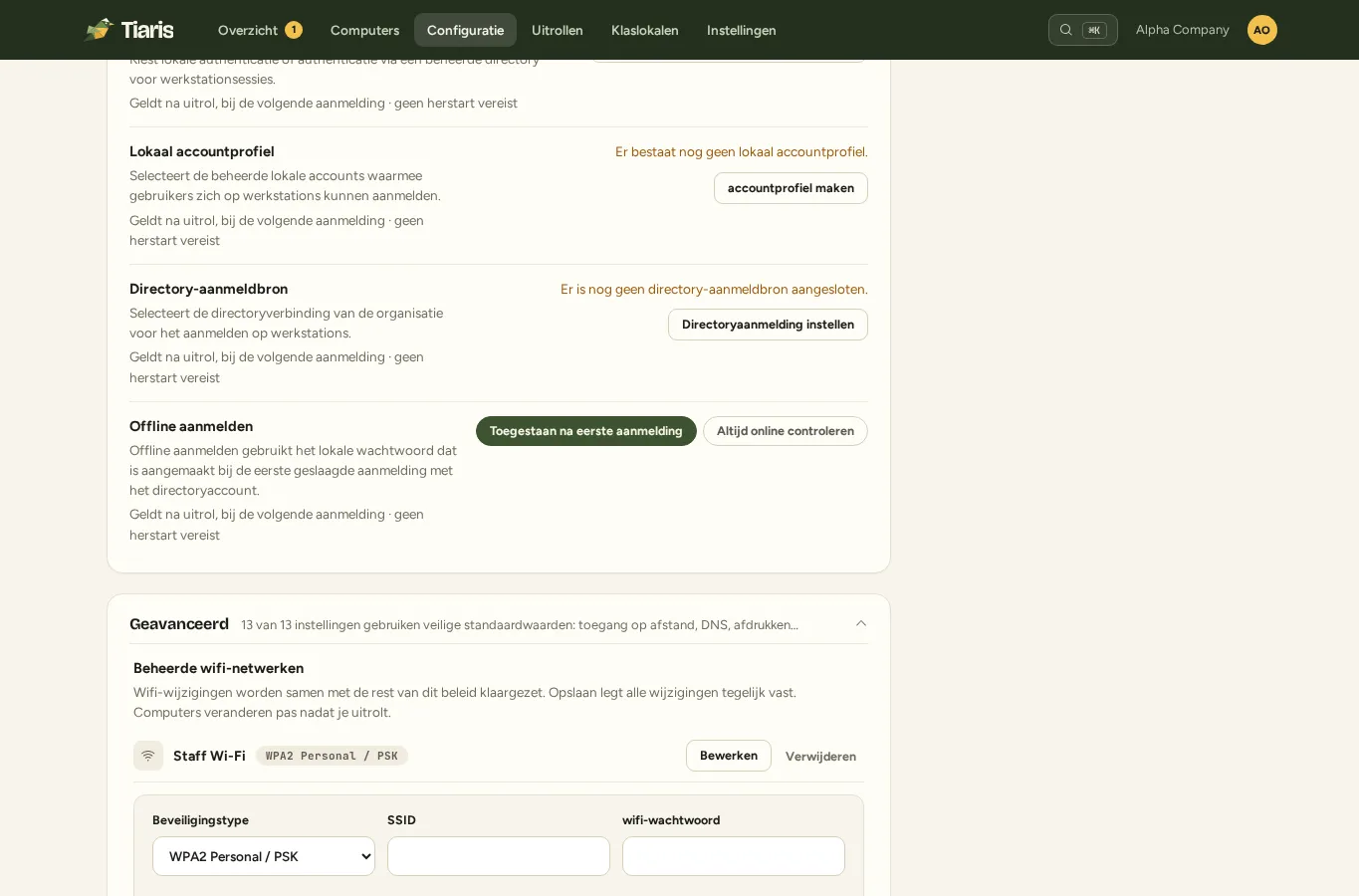Switch to the Configuratie tab

point(465,30)
